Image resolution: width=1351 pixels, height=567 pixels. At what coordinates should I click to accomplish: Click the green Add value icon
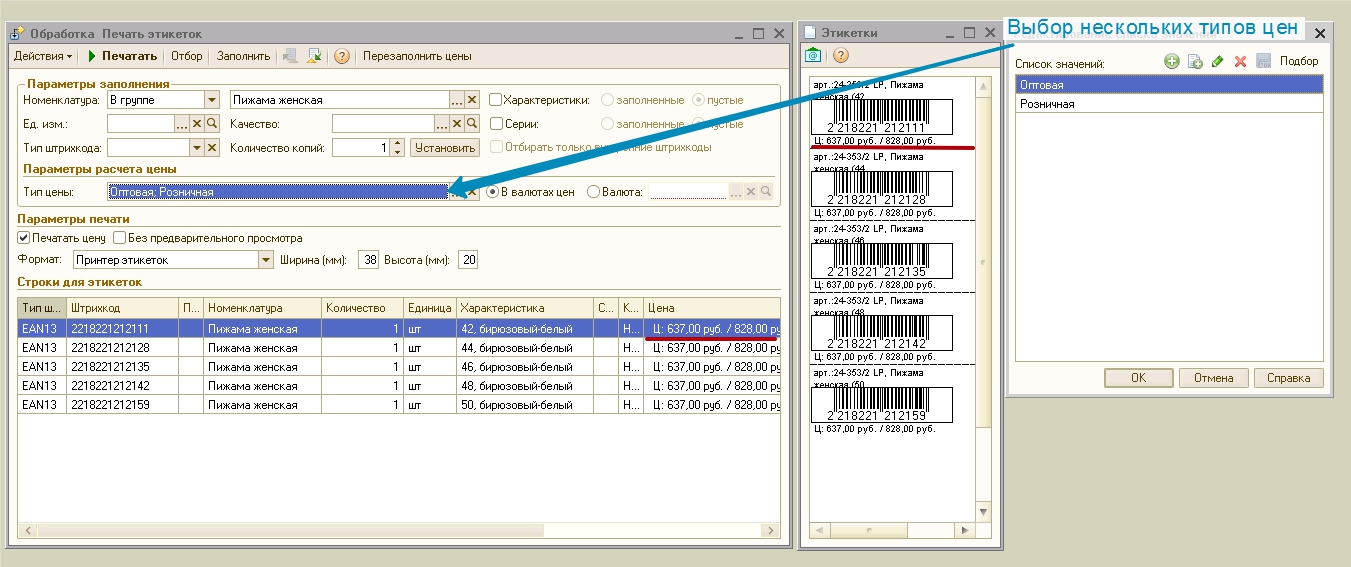tap(1172, 62)
